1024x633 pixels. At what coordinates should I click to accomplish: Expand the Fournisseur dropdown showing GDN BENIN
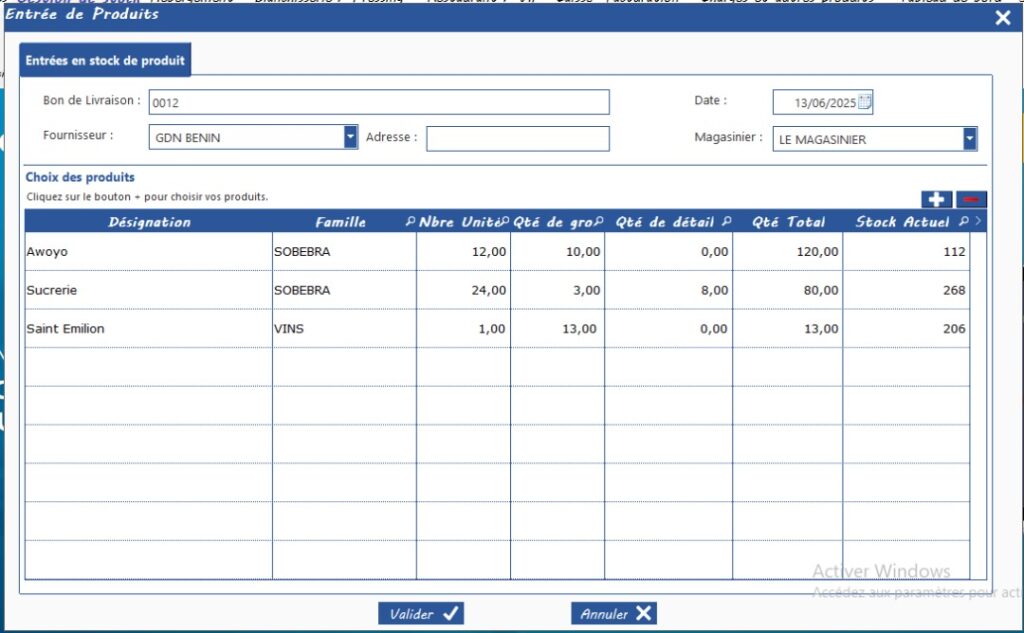tap(350, 138)
